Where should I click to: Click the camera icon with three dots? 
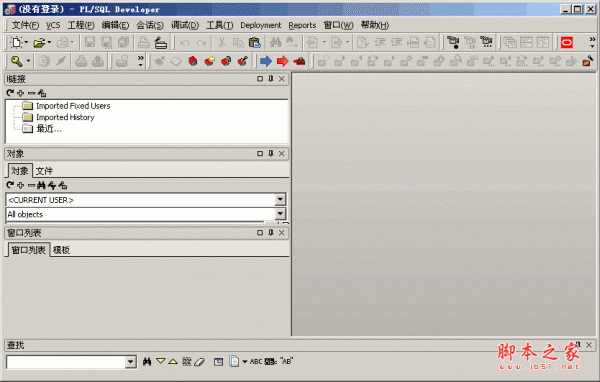pos(487,42)
